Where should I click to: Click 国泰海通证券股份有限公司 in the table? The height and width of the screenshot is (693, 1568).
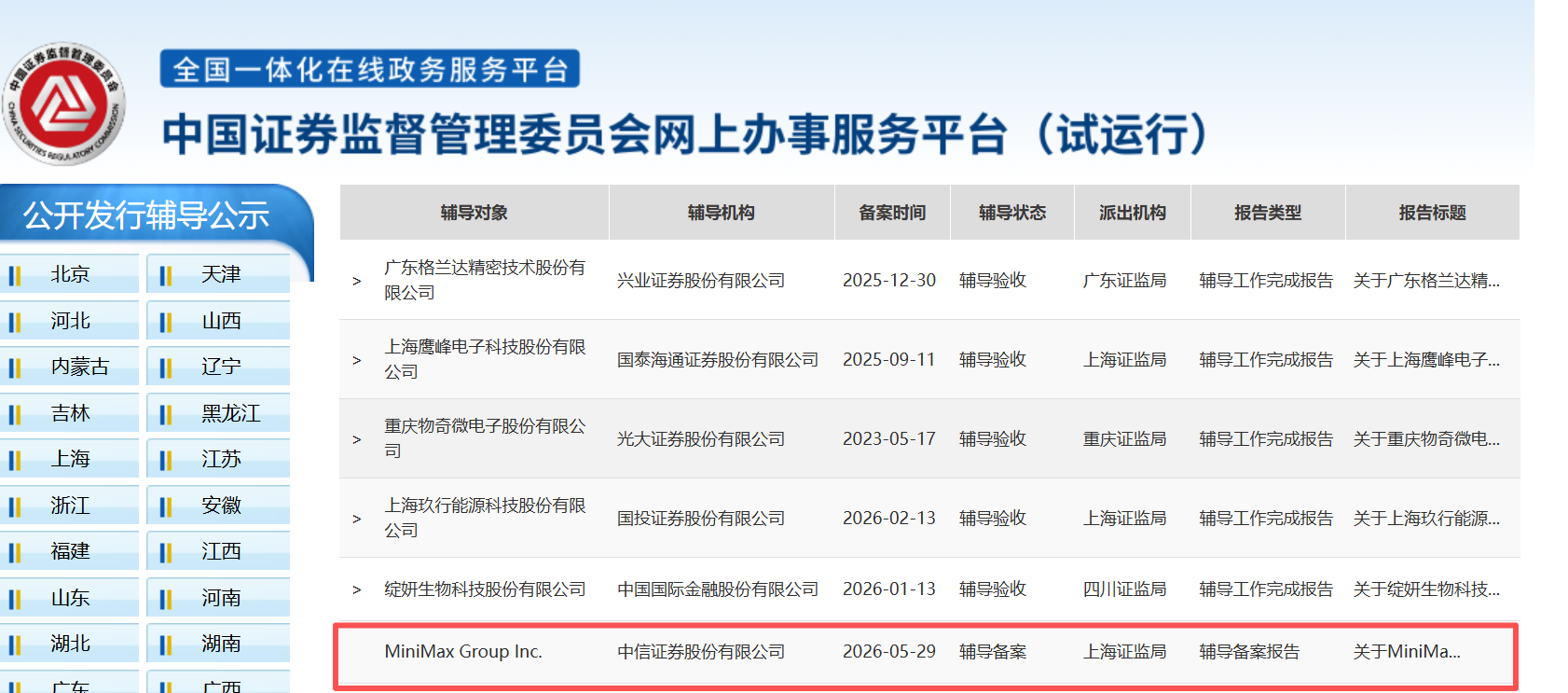point(718,360)
